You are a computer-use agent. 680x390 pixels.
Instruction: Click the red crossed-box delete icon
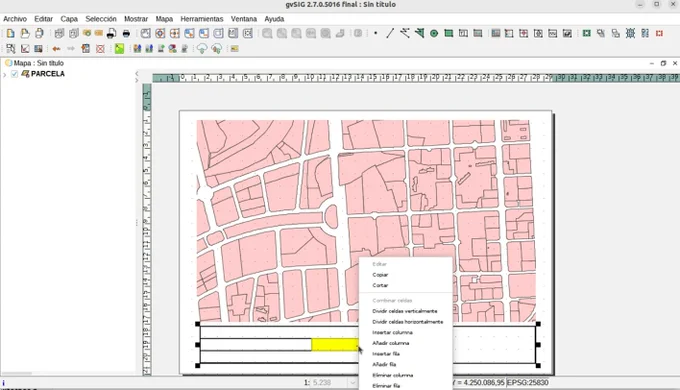[100, 49]
